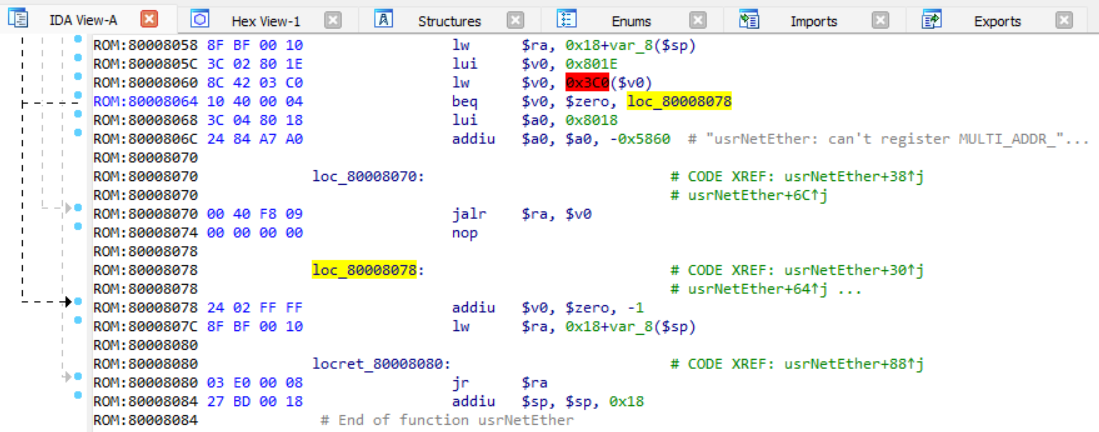Open the Exports tab
1099x432 pixels.
(x=996, y=20)
